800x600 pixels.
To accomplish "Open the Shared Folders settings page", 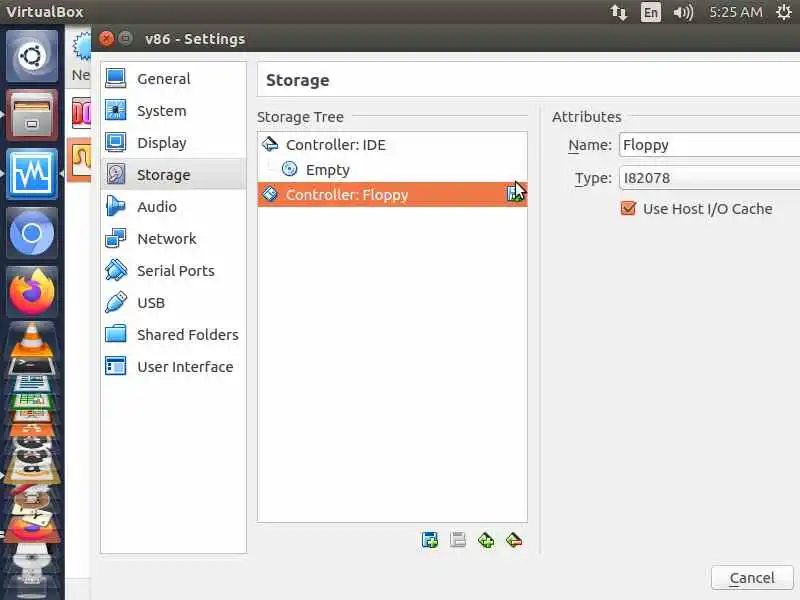I will (x=173, y=335).
